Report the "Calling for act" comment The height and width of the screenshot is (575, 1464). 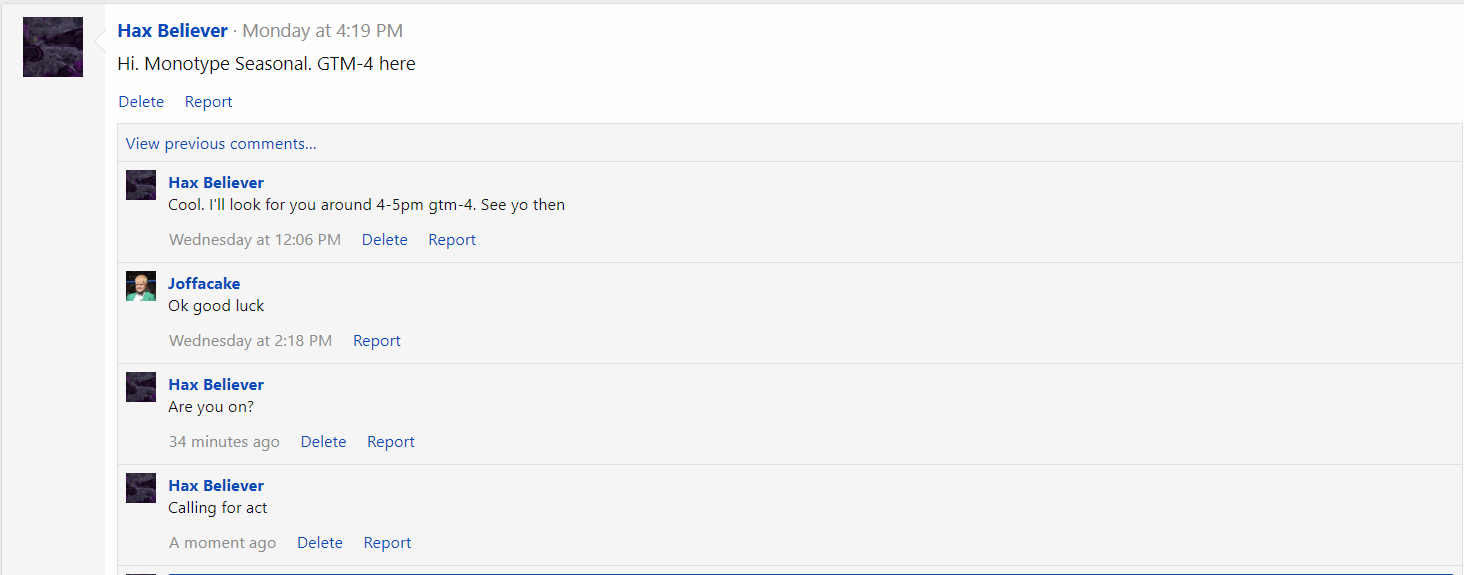(x=387, y=543)
